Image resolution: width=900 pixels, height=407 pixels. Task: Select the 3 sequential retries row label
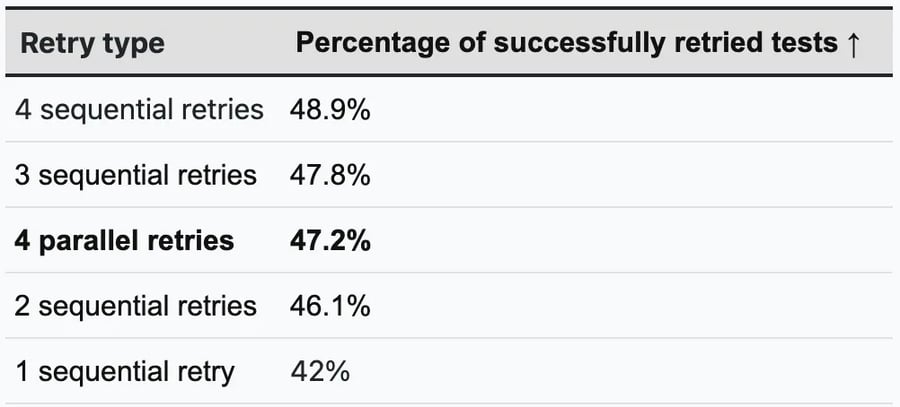point(135,175)
